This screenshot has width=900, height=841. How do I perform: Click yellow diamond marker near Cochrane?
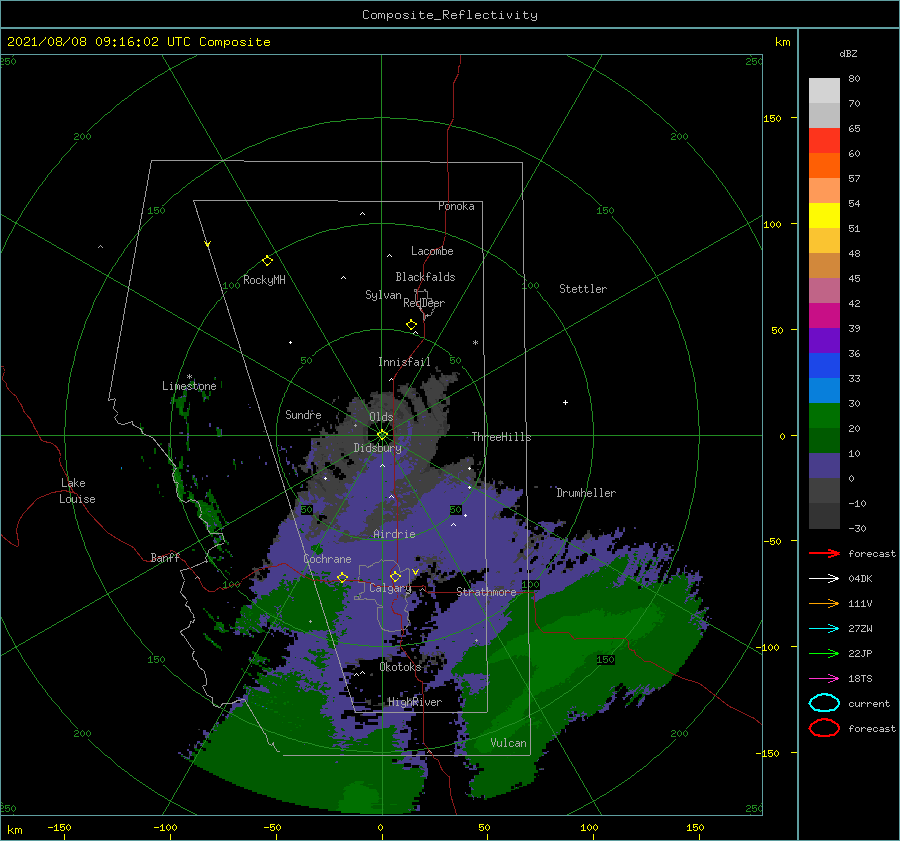click(x=342, y=577)
